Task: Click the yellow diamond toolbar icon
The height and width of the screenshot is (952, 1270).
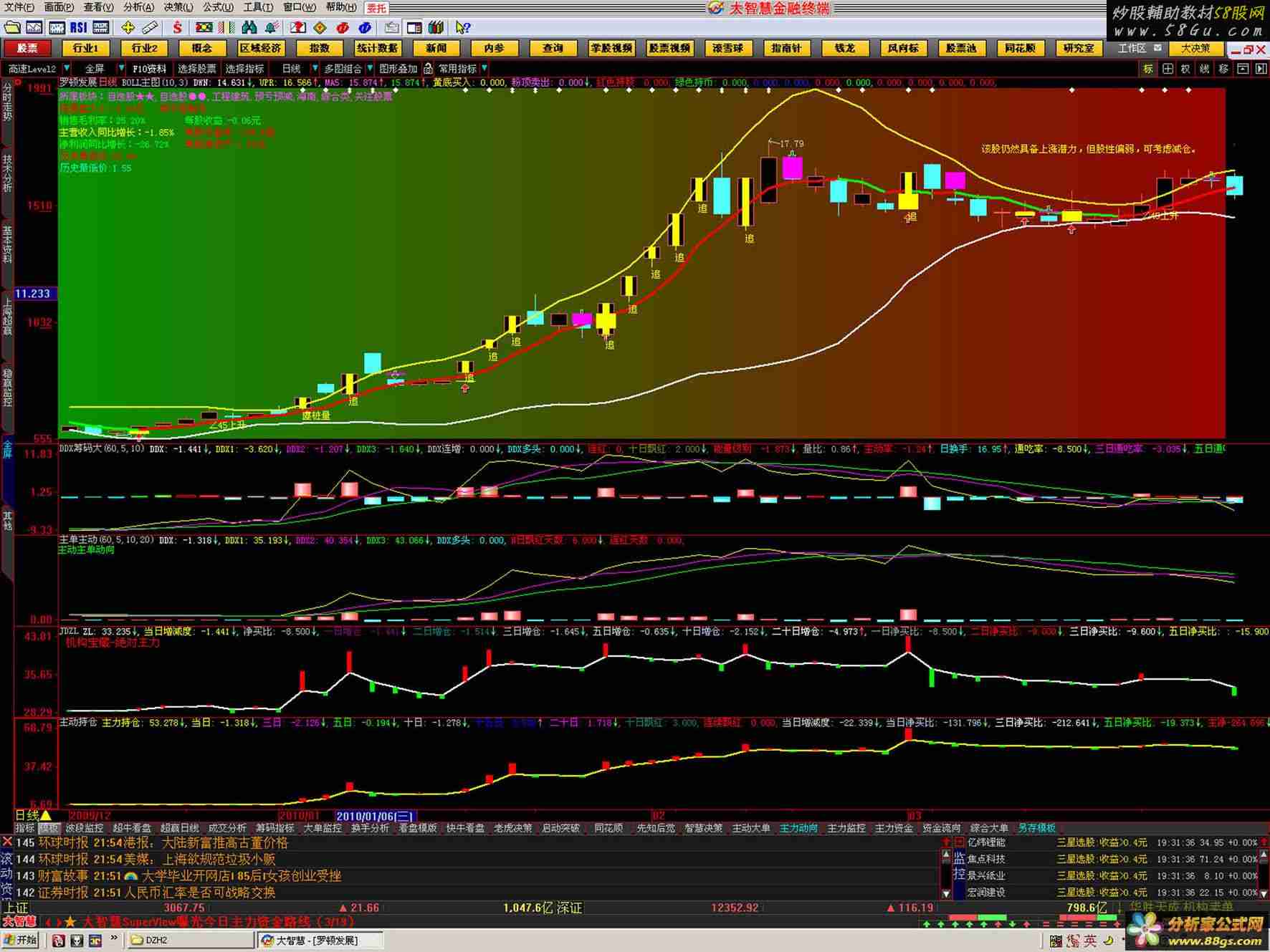Action: coord(320,28)
